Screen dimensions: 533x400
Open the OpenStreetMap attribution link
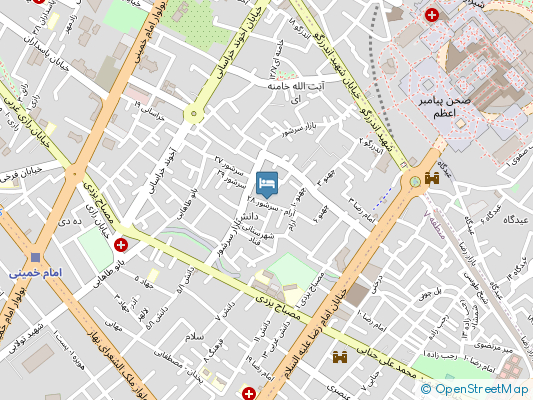click(x=475, y=389)
